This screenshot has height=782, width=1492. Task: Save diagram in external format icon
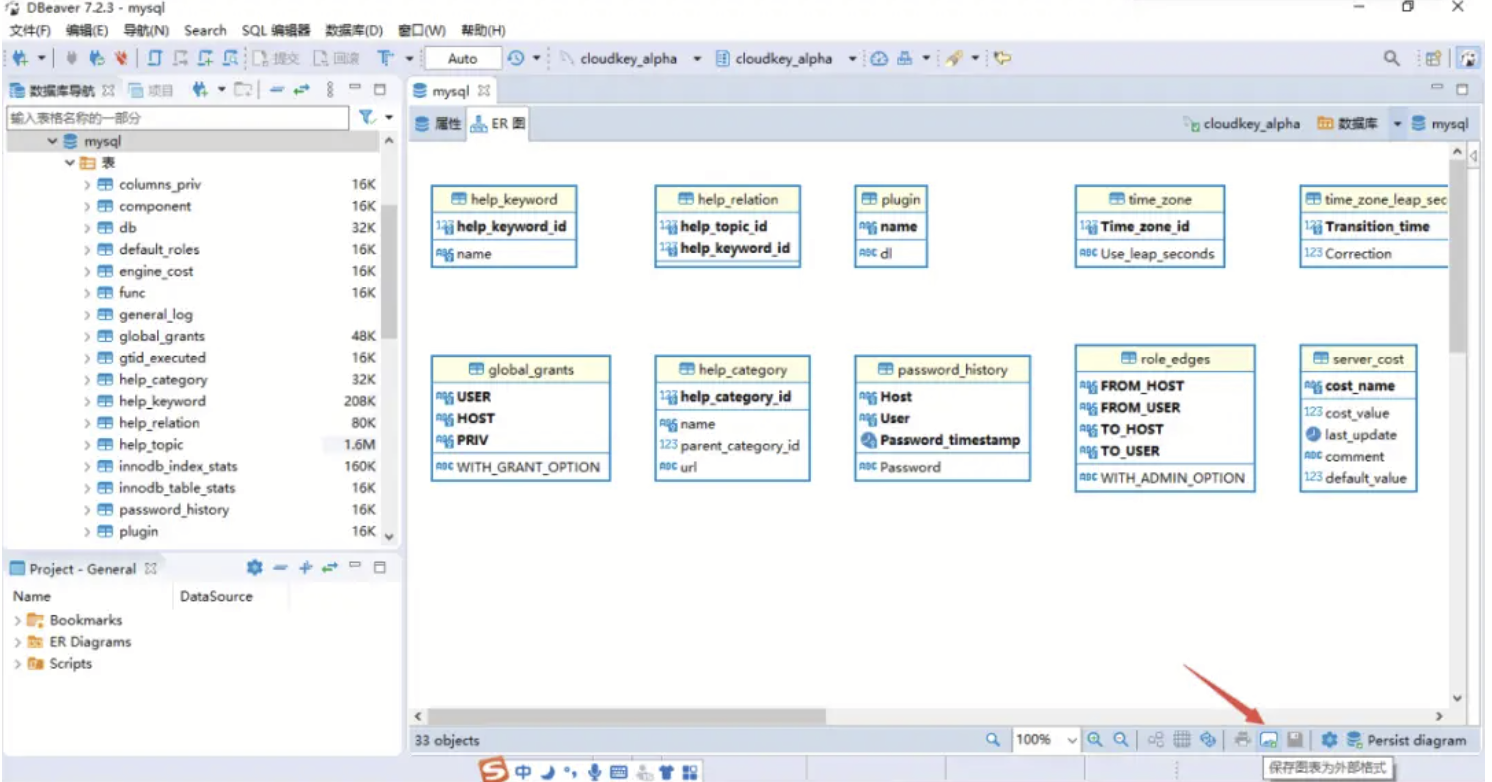pos(1269,740)
